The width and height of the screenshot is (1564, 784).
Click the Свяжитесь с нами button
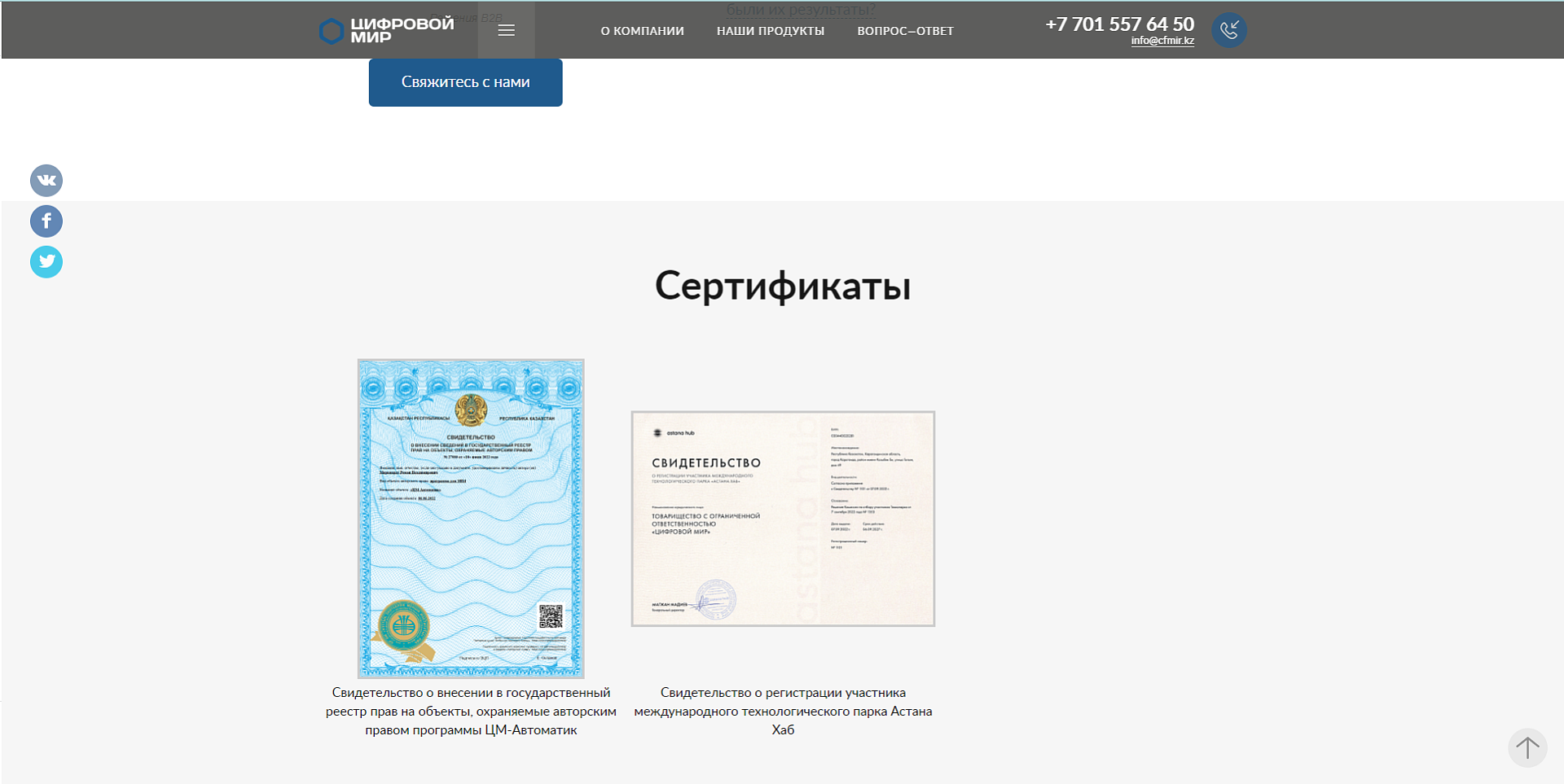[465, 82]
